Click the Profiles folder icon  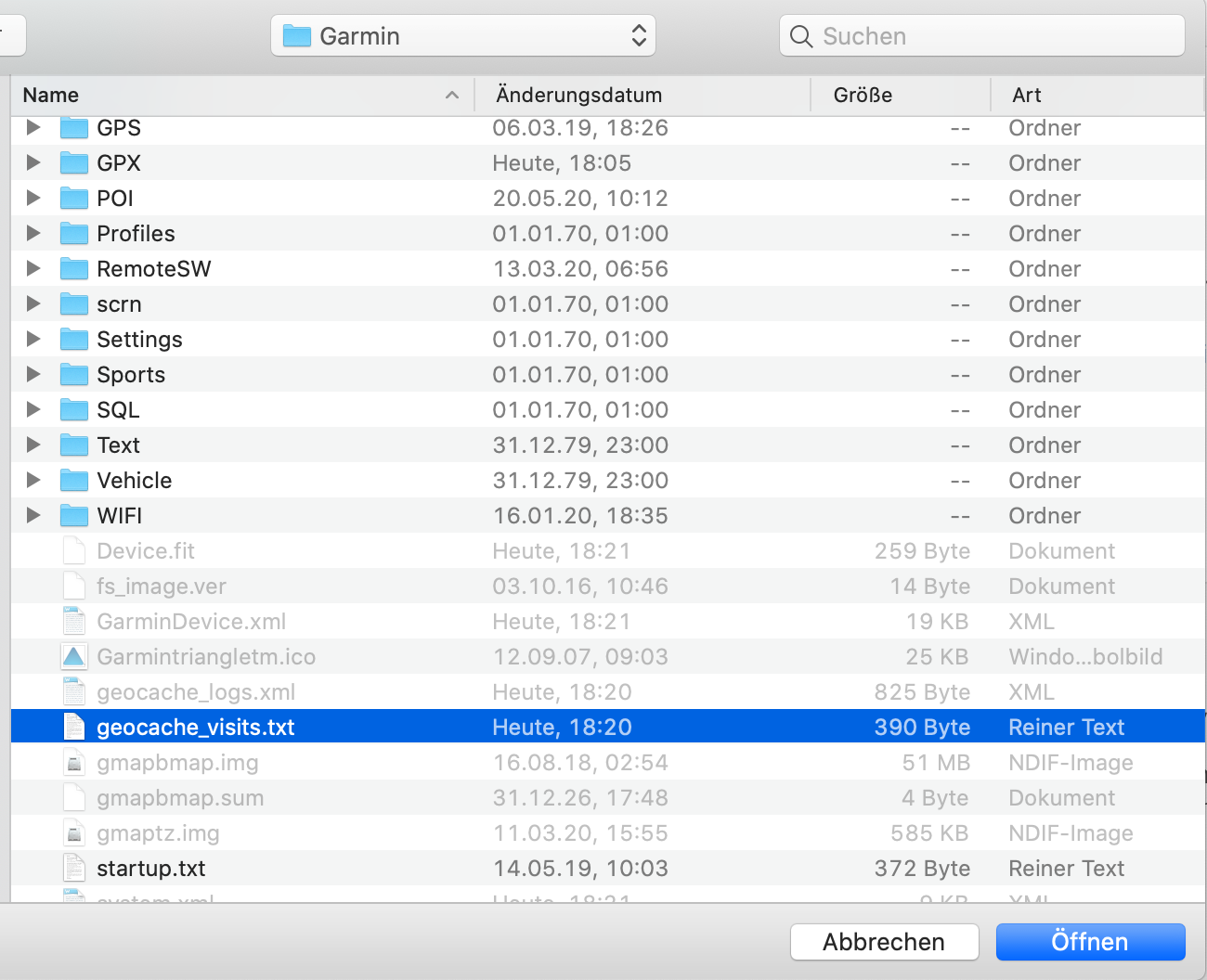click(74, 233)
